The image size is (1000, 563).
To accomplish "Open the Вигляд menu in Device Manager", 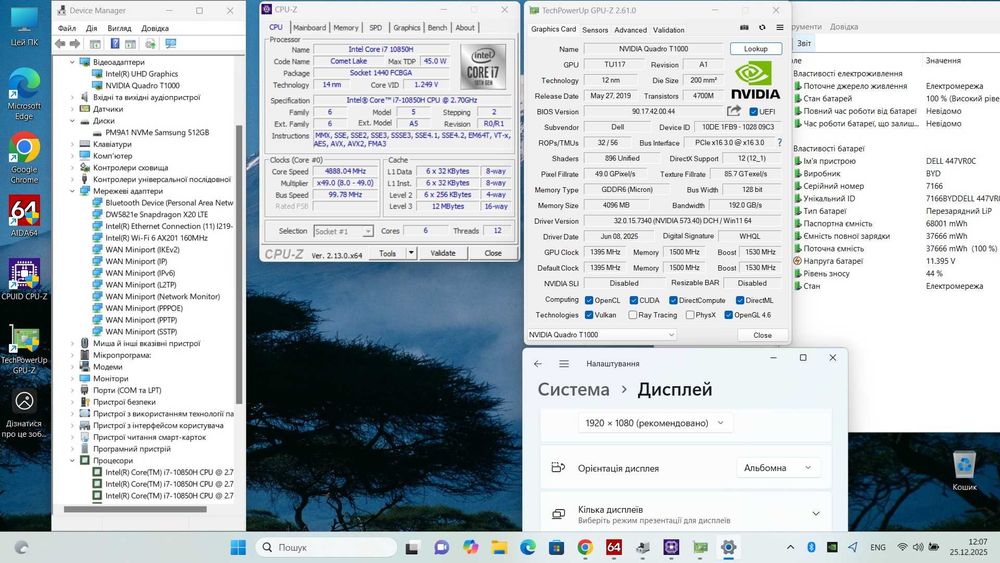I will [119, 28].
